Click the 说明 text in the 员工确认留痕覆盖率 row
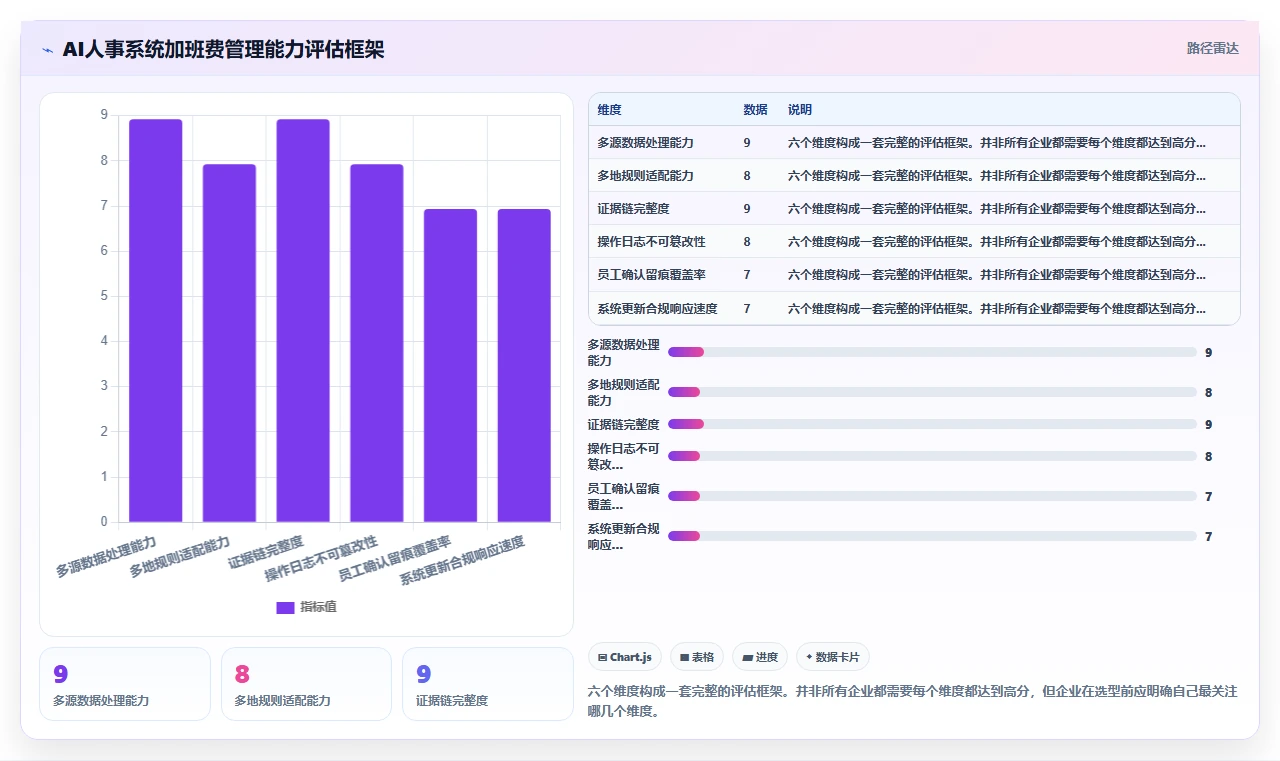Screen dimensions: 1280x761 [x=997, y=275]
